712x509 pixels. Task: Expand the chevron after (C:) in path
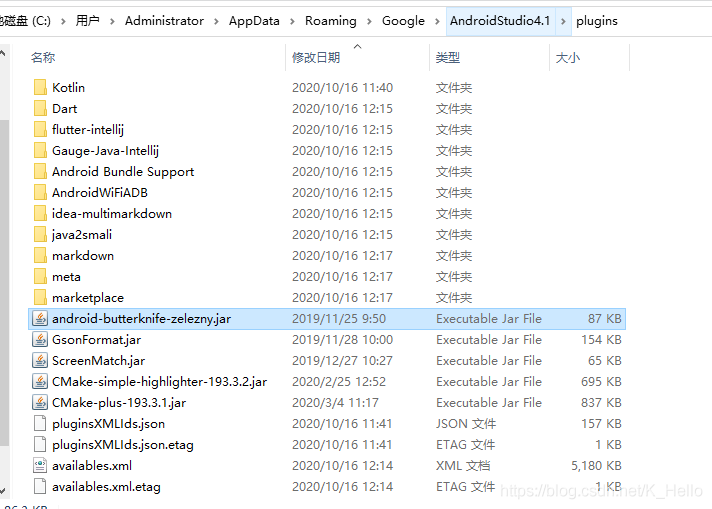click(x=63, y=21)
